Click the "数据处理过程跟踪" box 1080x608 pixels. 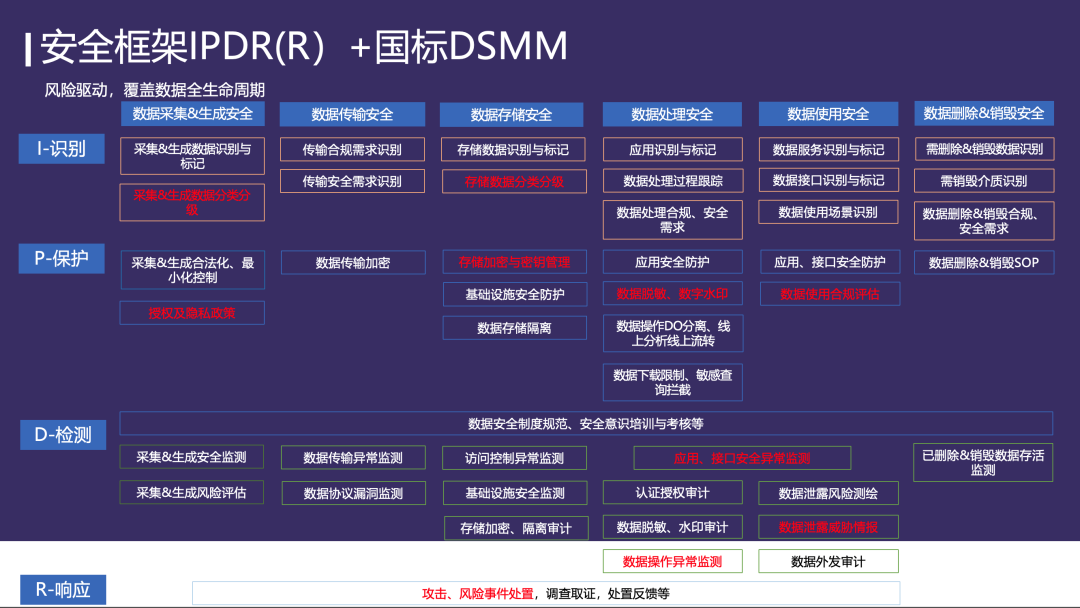673,180
